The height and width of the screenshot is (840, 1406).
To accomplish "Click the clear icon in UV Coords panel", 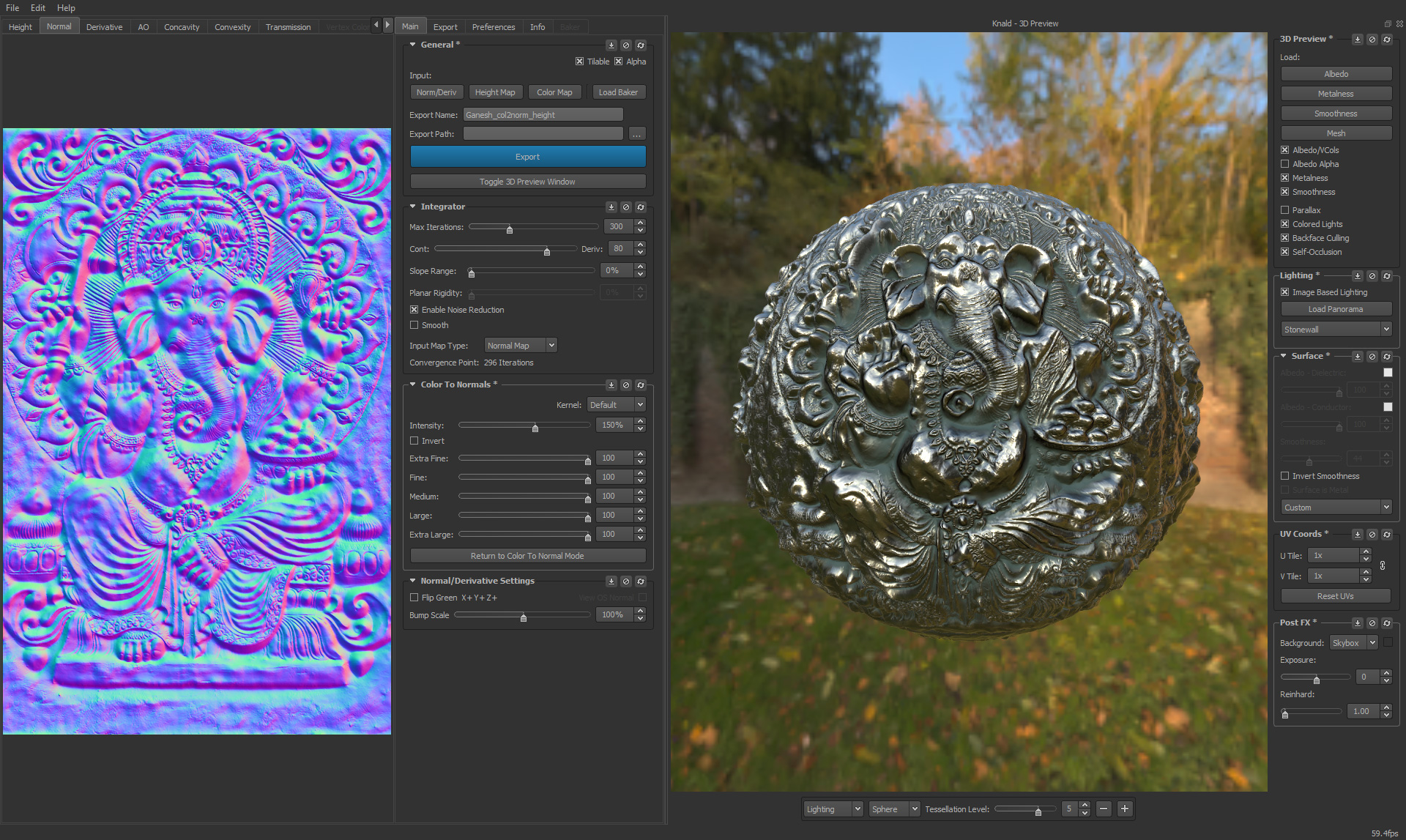I will click(x=1372, y=535).
